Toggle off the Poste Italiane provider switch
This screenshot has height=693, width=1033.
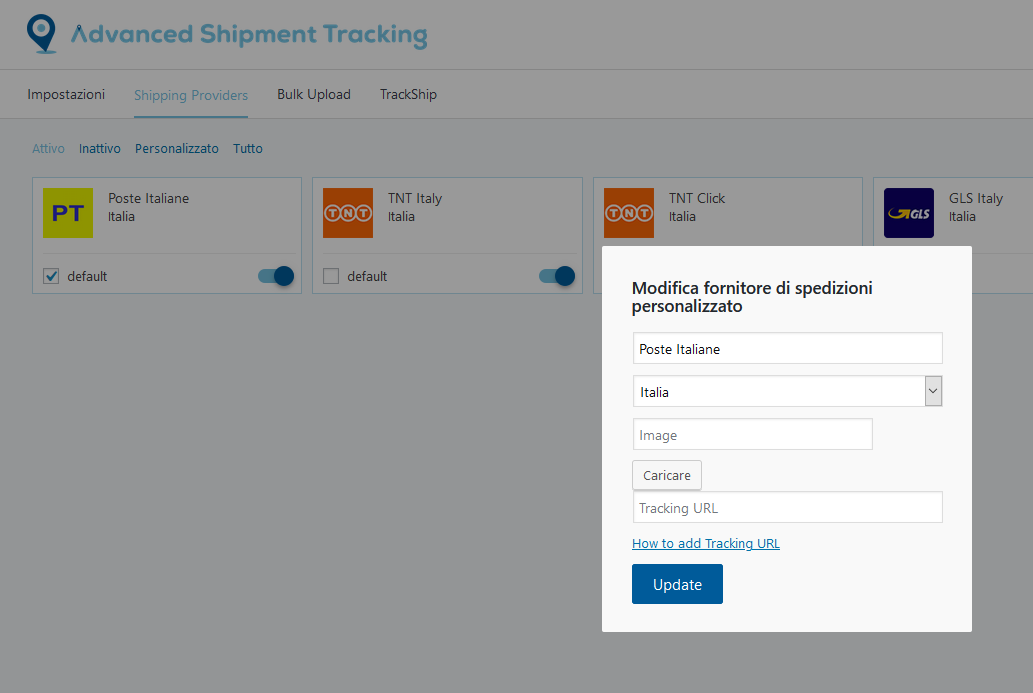pos(276,276)
